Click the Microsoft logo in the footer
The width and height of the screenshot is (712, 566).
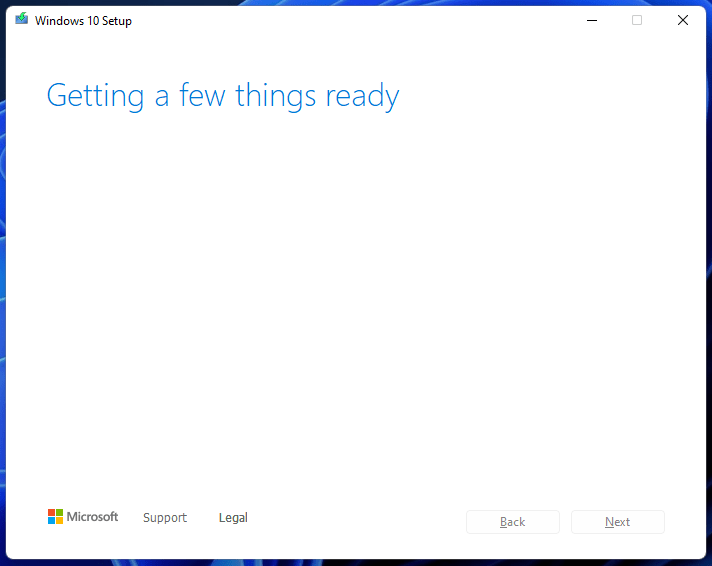(83, 516)
